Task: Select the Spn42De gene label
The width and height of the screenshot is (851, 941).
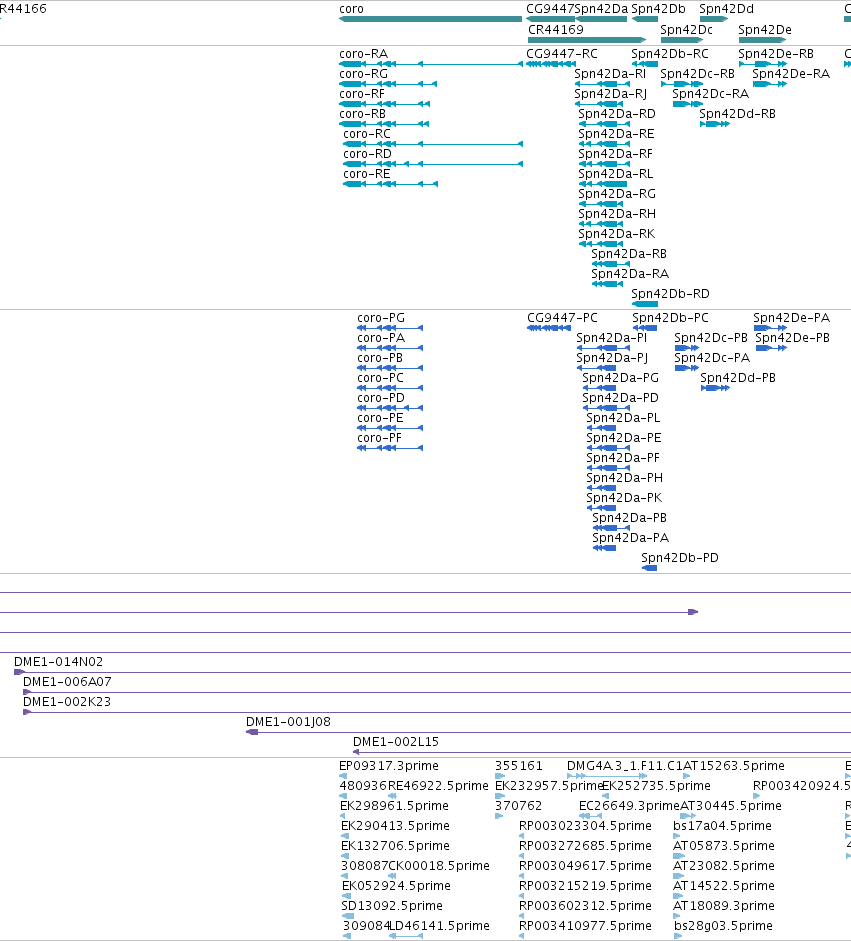Action: point(765,29)
